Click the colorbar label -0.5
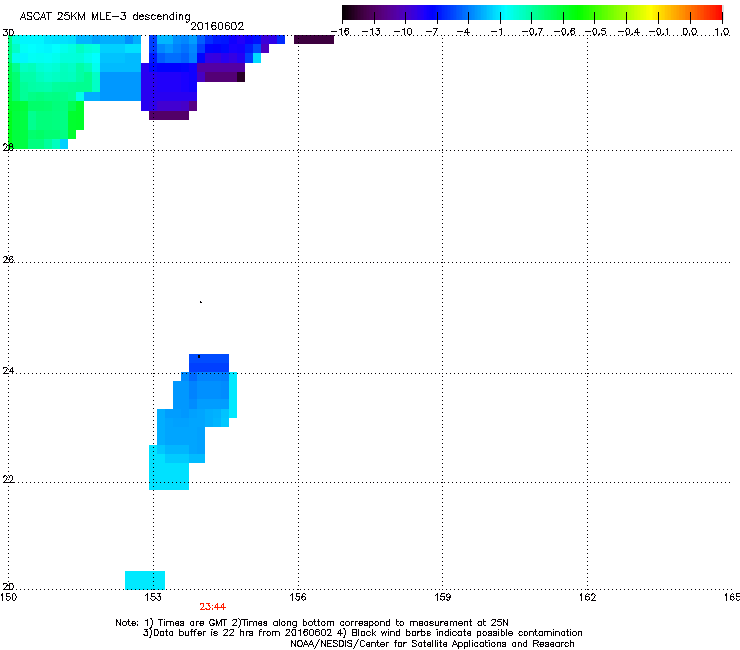The image size is (740, 650). 595,32
